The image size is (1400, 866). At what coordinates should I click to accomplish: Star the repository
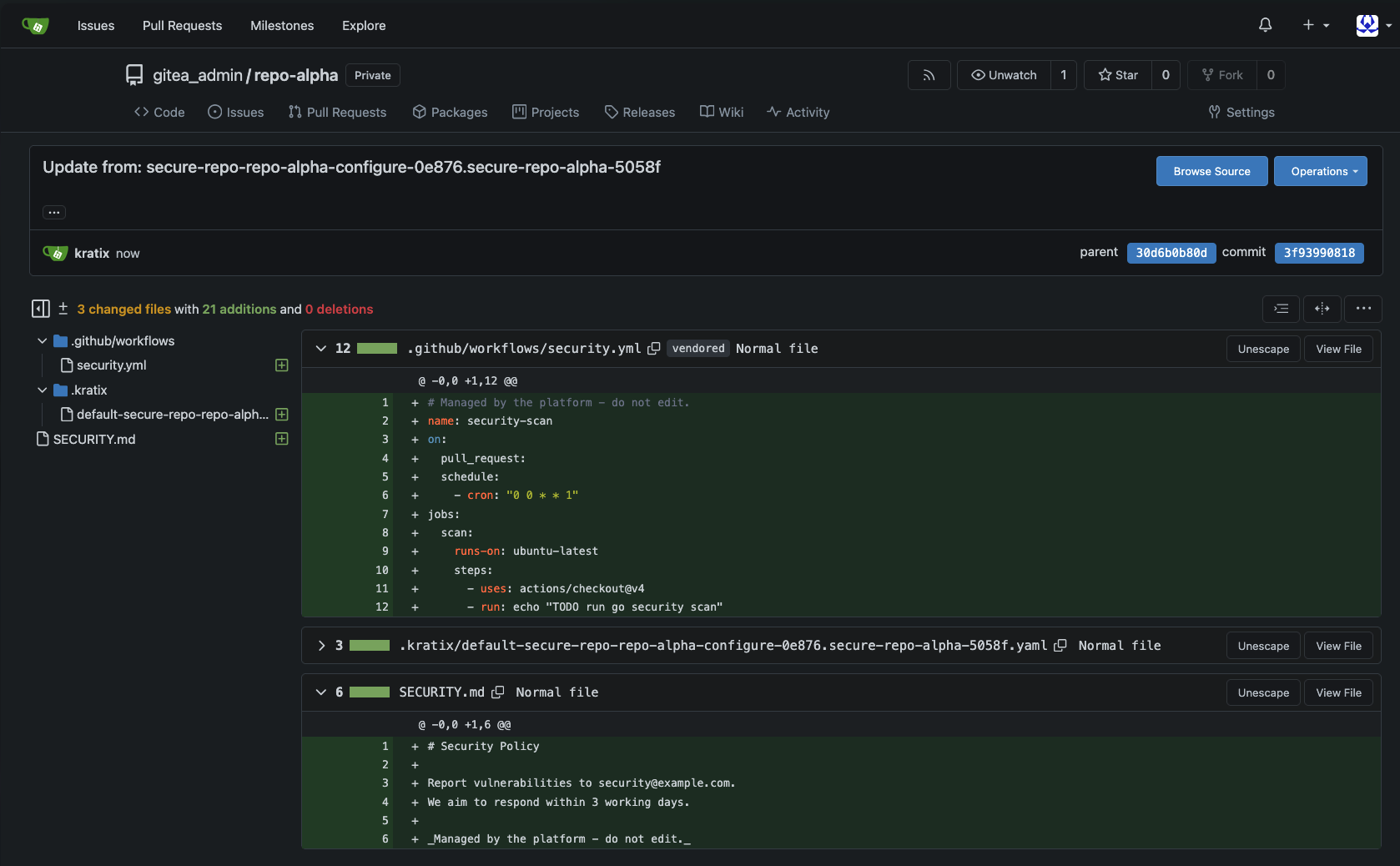(x=1118, y=75)
